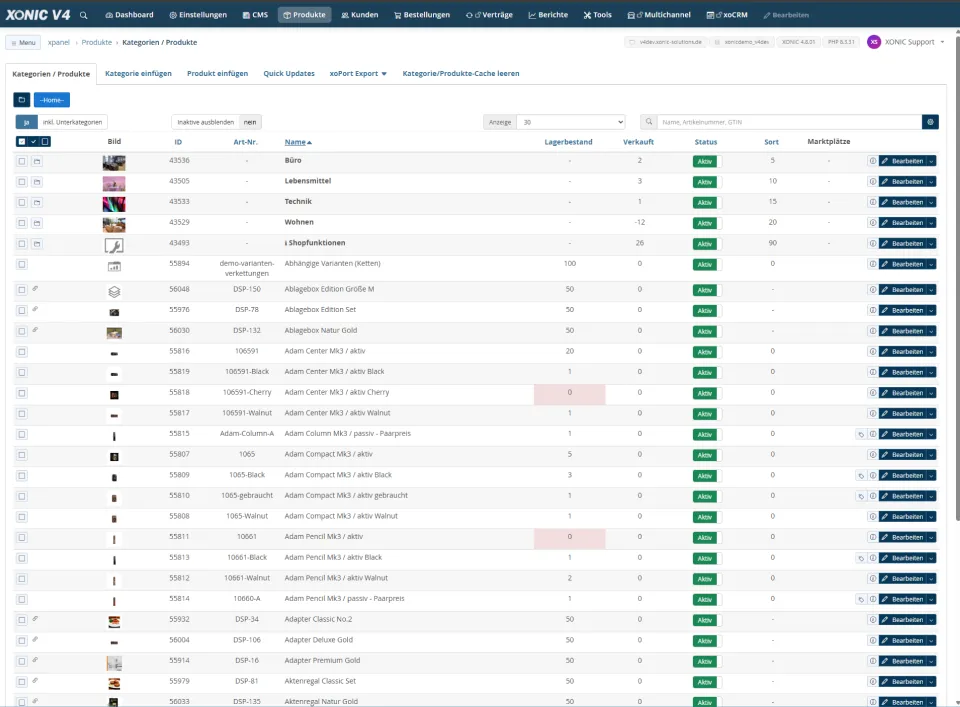Click the dark folder icon beside Home
The width and height of the screenshot is (960, 707).
tap(21, 100)
